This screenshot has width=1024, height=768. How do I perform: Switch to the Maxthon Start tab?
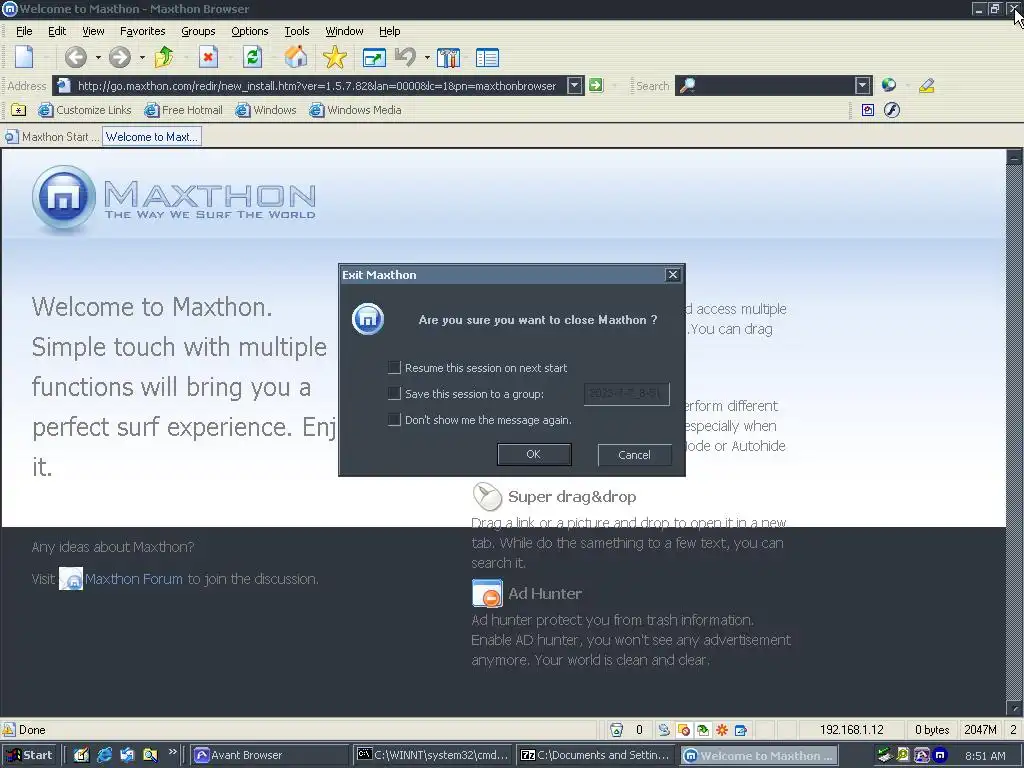click(52, 136)
